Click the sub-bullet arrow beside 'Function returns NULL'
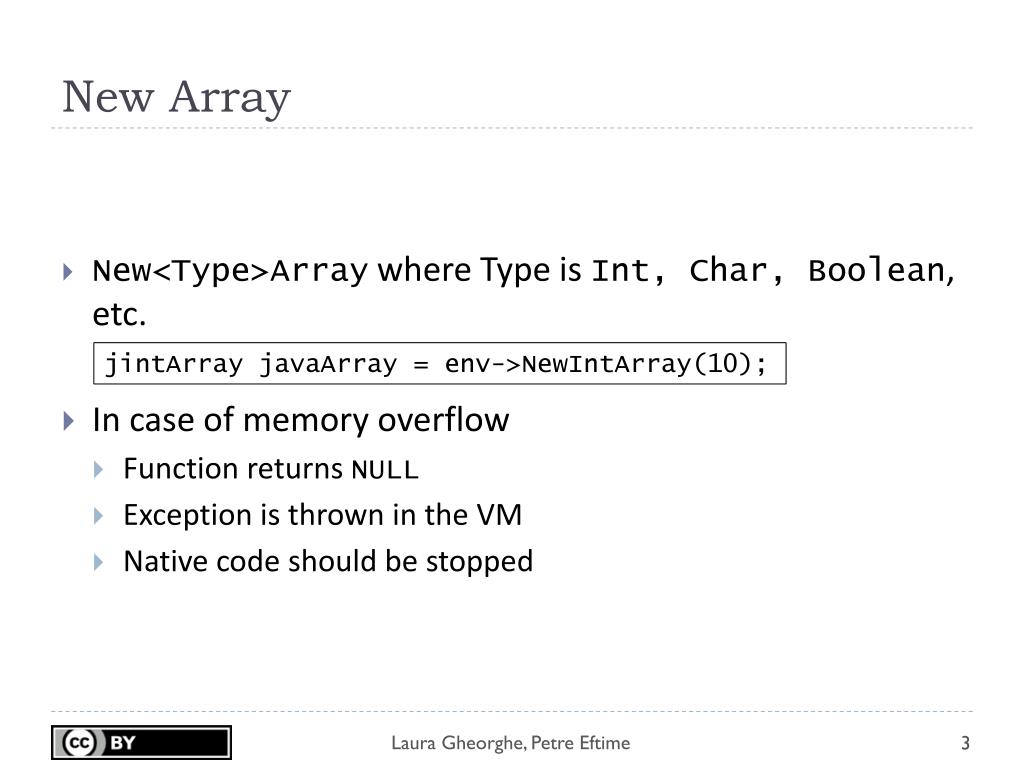 point(99,470)
